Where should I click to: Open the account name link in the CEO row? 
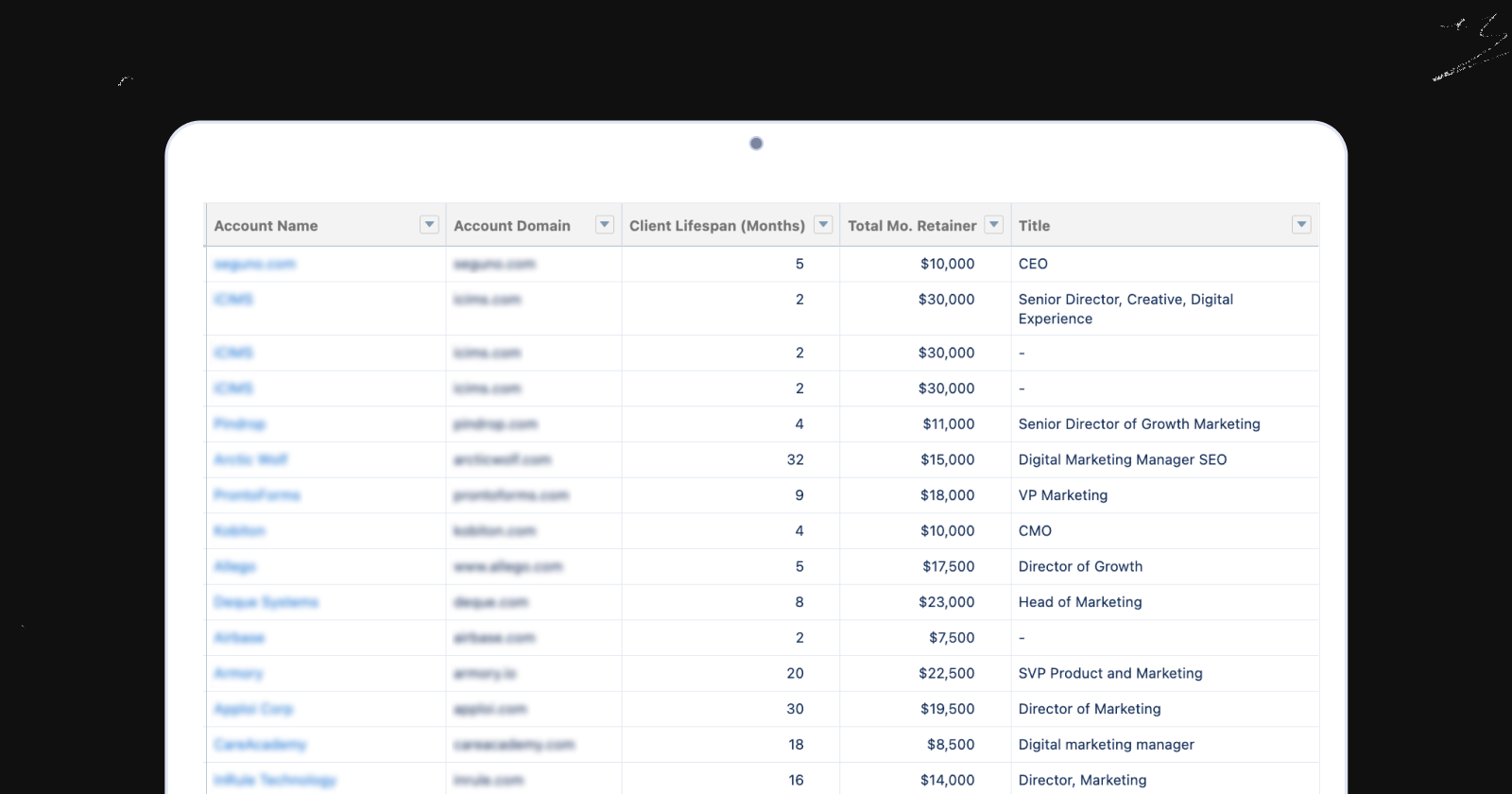tap(255, 264)
